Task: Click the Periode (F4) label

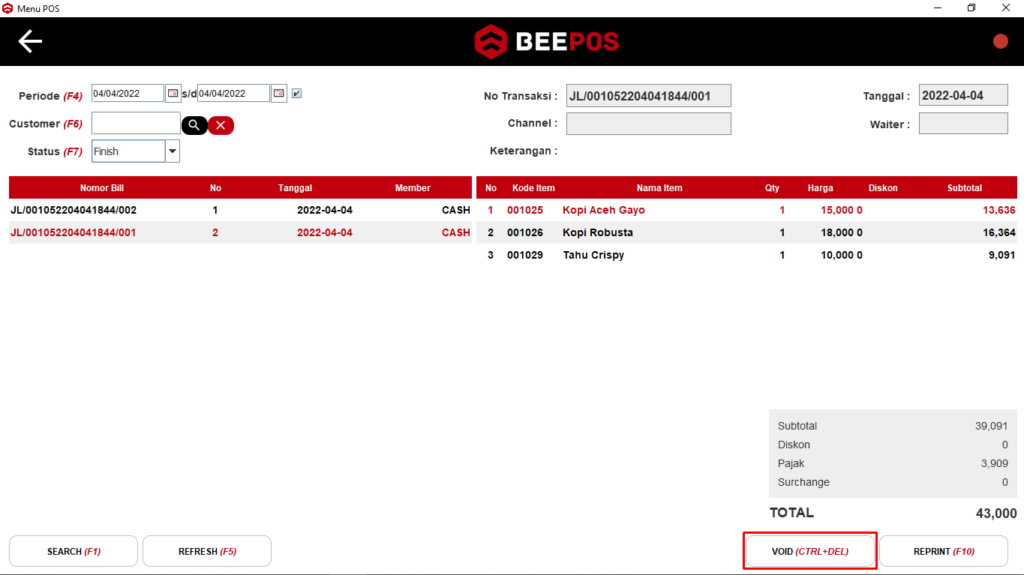Action: 50,96
